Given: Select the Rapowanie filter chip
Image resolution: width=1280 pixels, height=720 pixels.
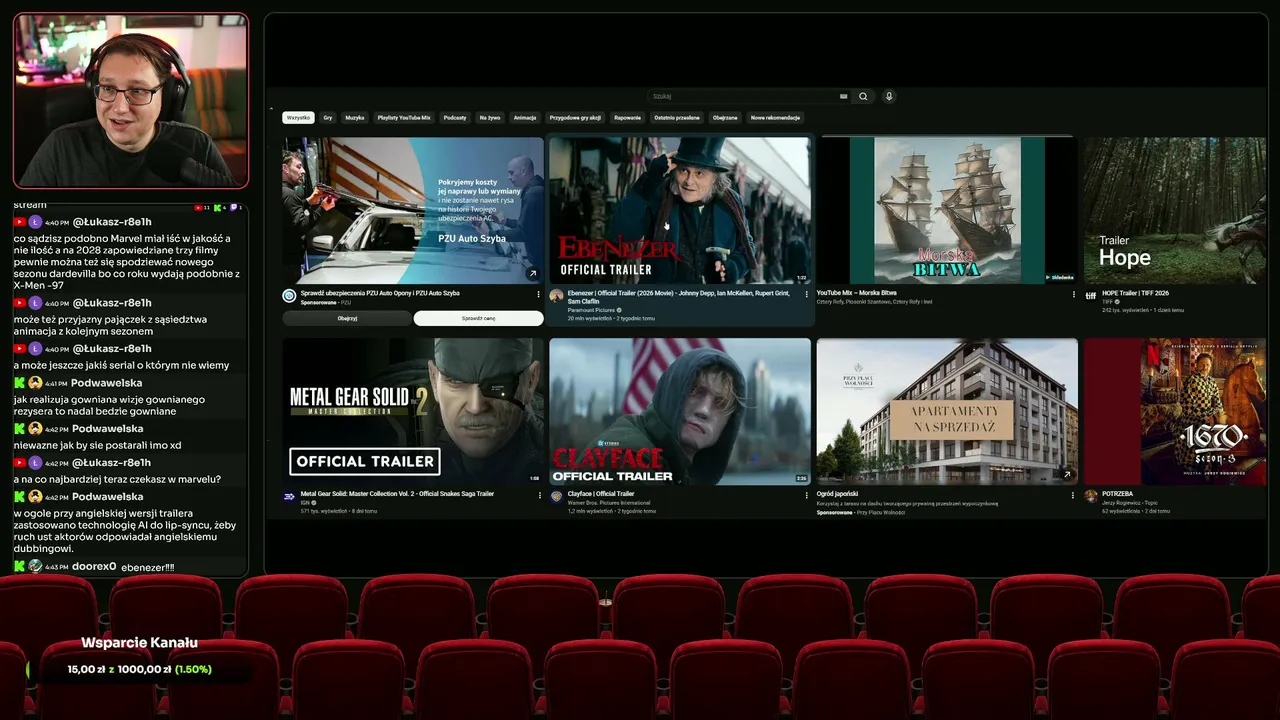Looking at the screenshot, I should 628,118.
